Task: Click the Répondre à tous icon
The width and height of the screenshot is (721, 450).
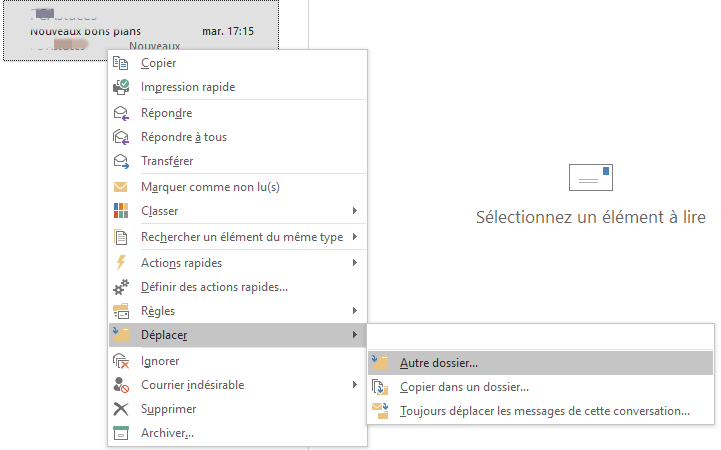Action: (x=121, y=137)
